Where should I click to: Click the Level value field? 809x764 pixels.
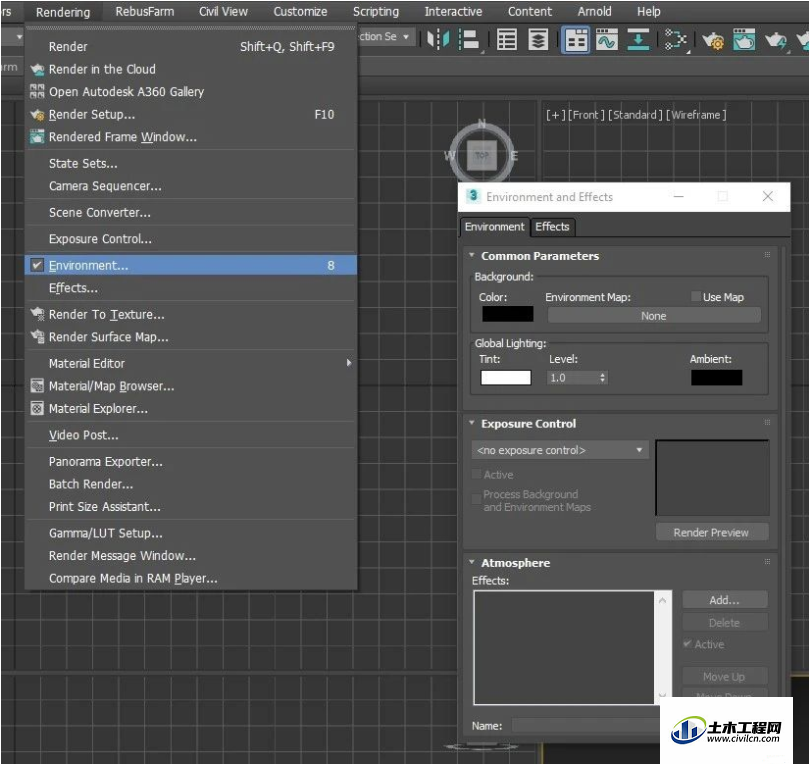pos(573,378)
